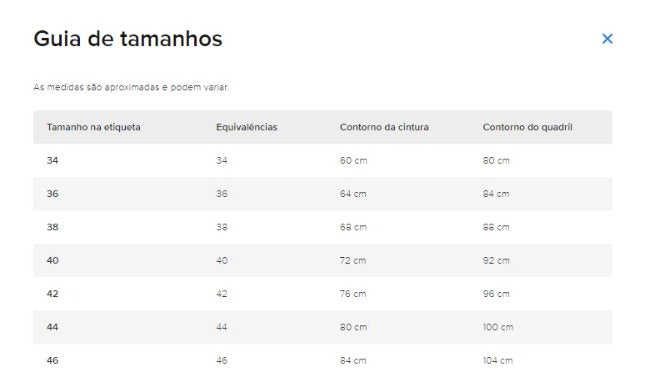
Task: Click the 60 cm waist measurement
Action: (353, 160)
